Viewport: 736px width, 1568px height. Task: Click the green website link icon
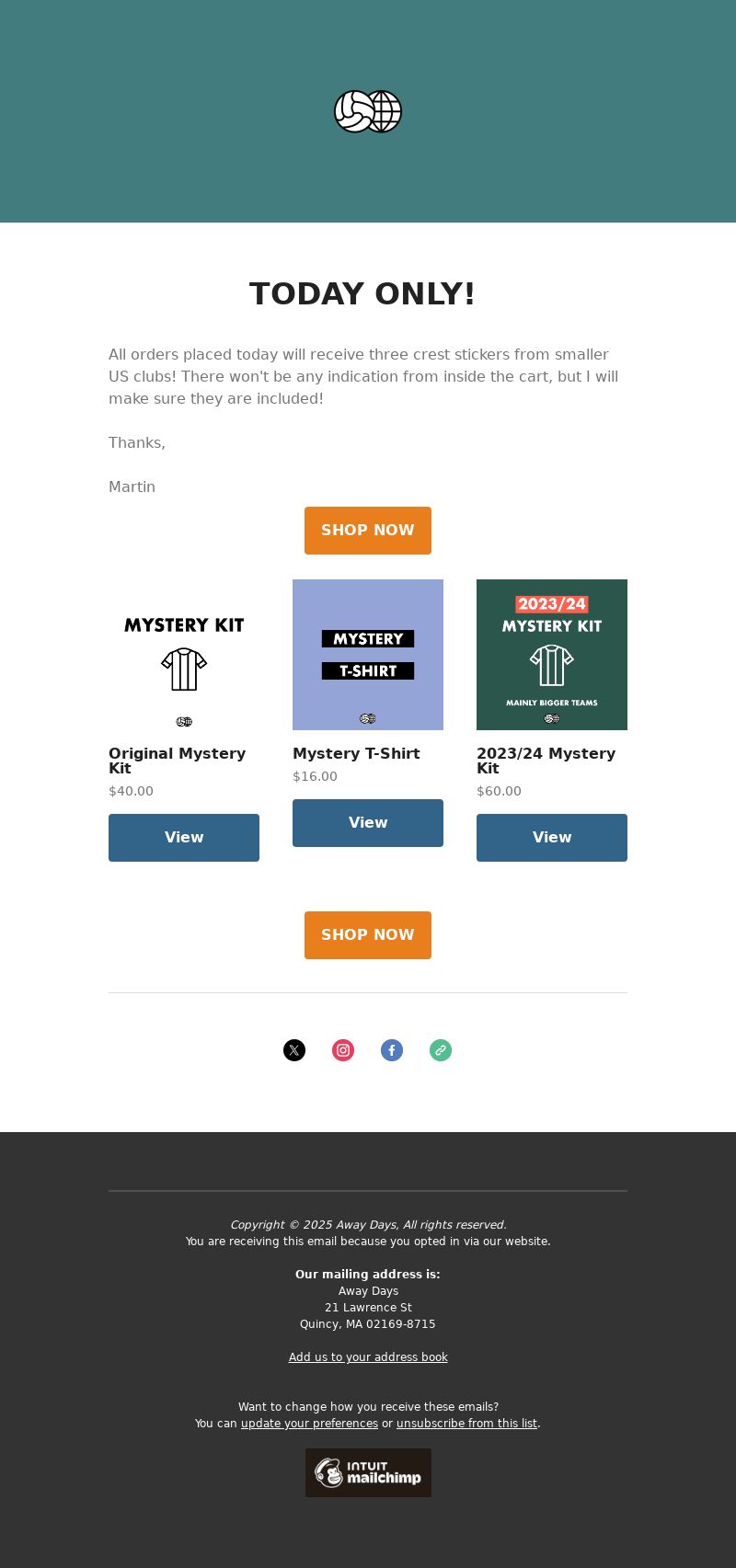tap(441, 1050)
